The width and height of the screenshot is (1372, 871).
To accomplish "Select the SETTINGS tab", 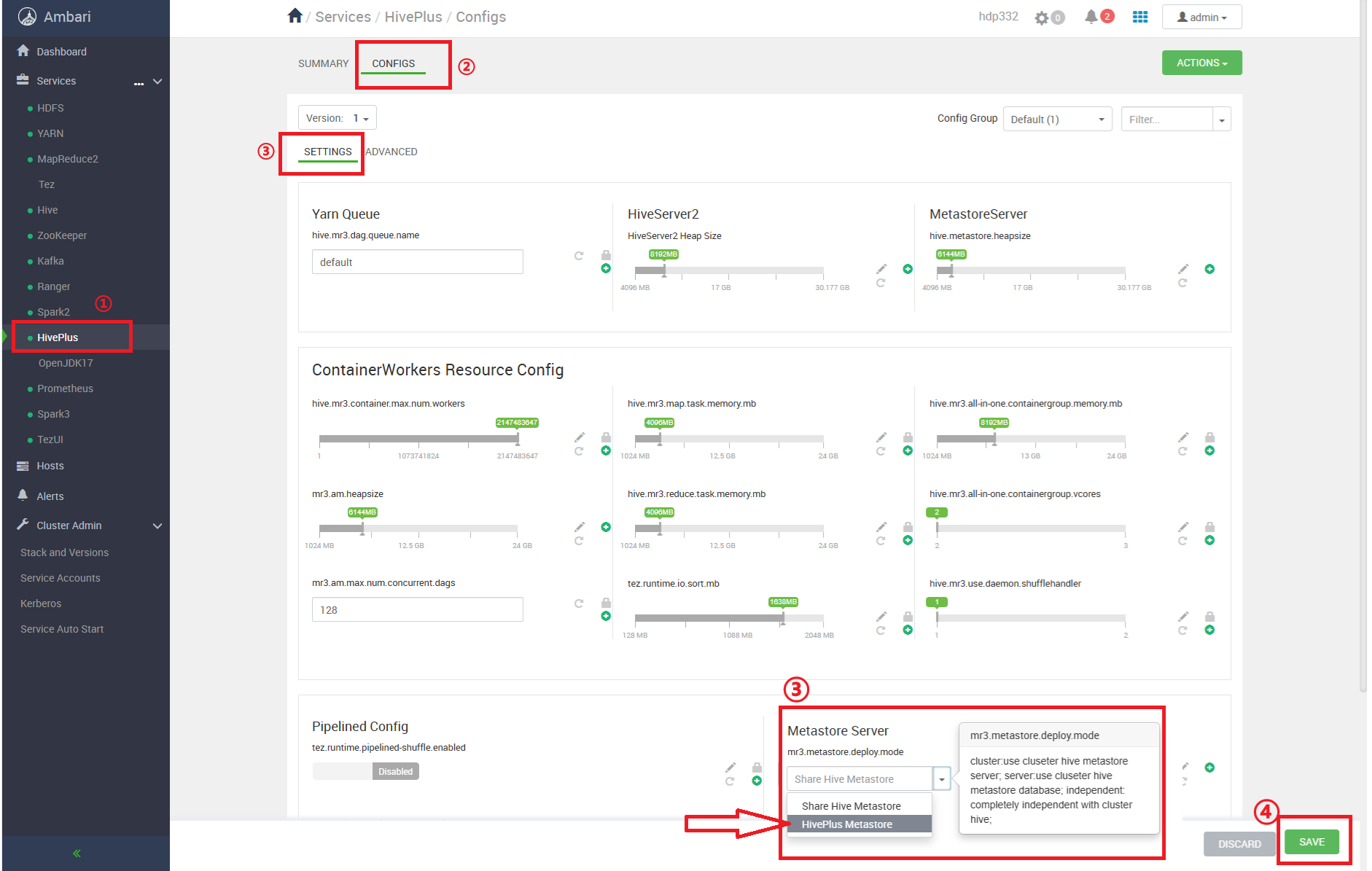I will click(x=328, y=152).
